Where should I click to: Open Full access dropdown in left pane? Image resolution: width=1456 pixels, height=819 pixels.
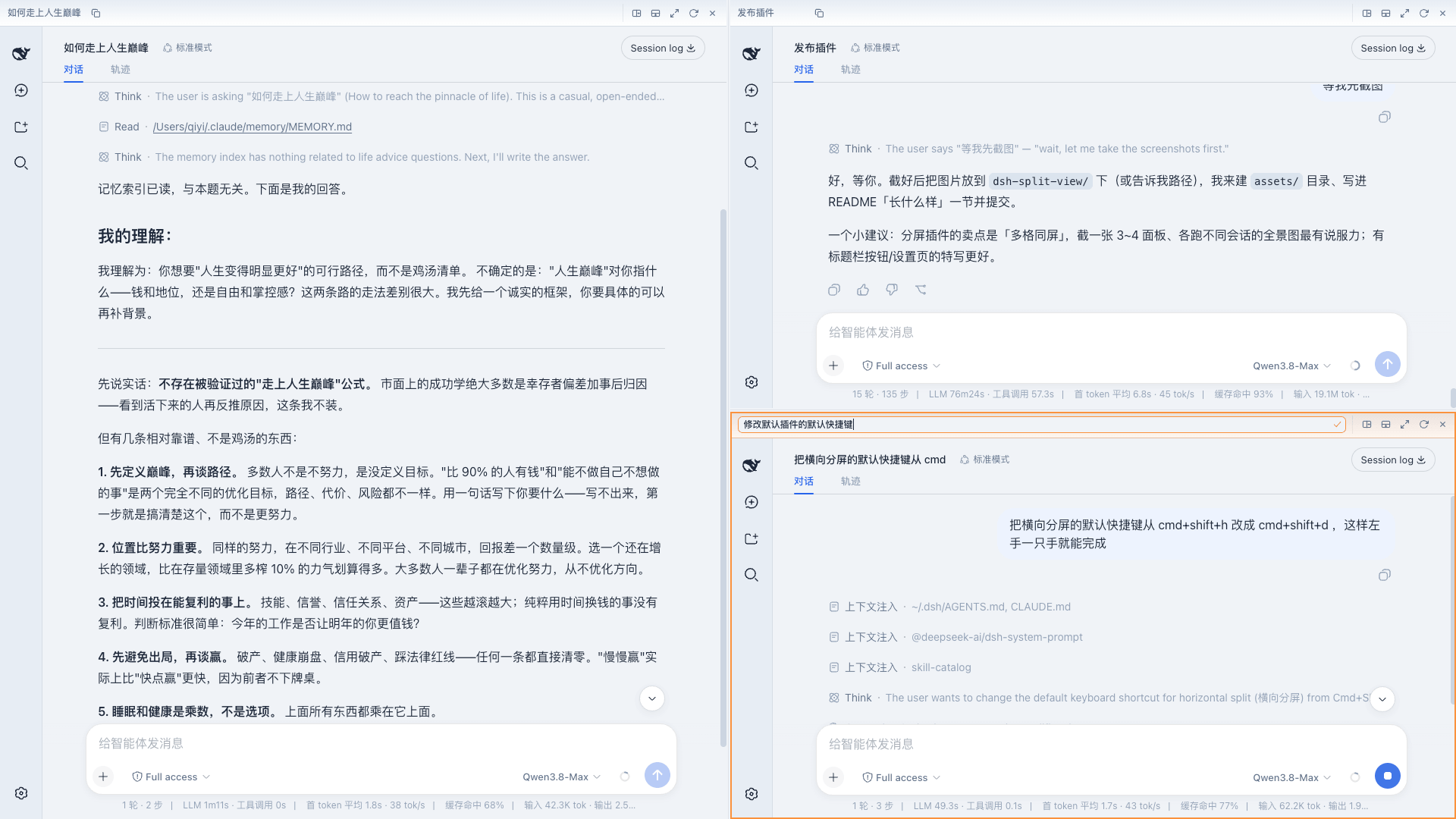(171, 777)
